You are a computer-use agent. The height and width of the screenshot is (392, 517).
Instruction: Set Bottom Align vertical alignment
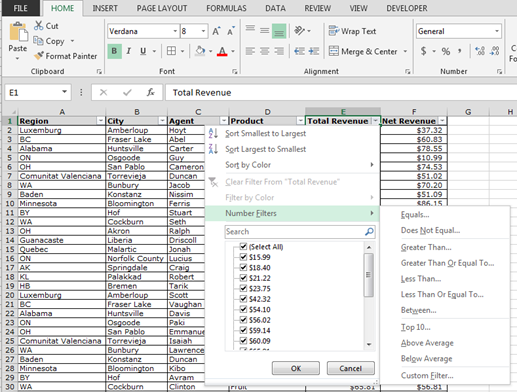coord(279,31)
